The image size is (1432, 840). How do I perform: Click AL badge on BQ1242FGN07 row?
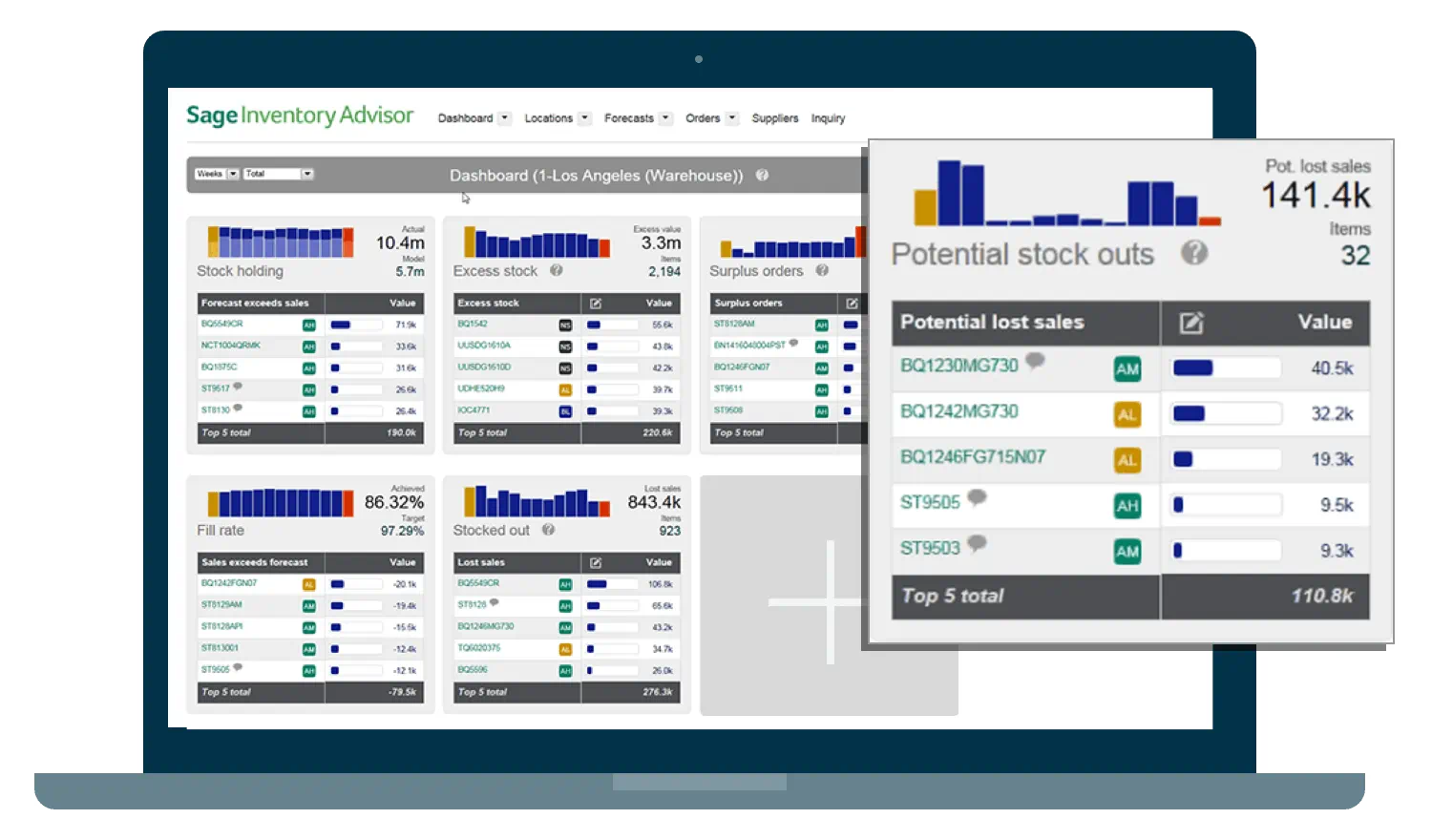[308, 584]
